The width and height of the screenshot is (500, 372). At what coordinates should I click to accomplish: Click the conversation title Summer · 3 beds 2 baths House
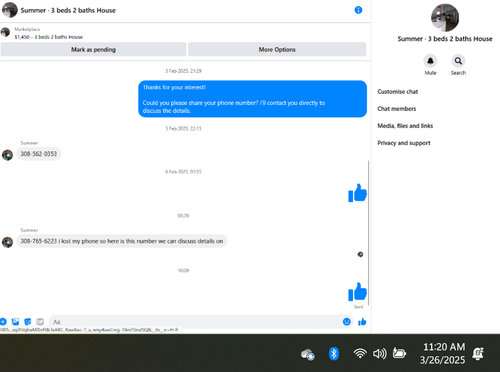tap(68, 10)
